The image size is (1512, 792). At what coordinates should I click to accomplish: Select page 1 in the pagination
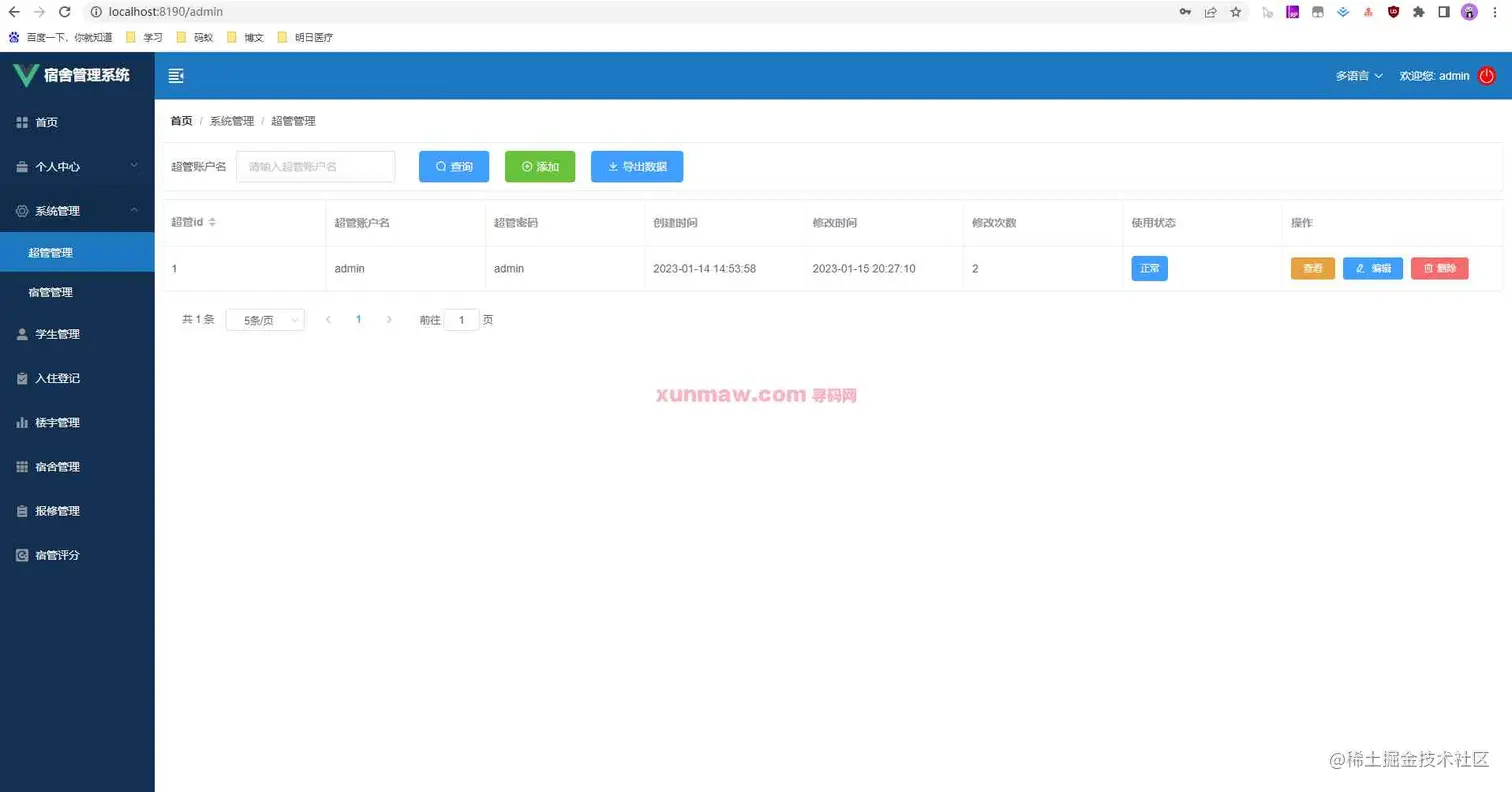pyautogui.click(x=359, y=320)
